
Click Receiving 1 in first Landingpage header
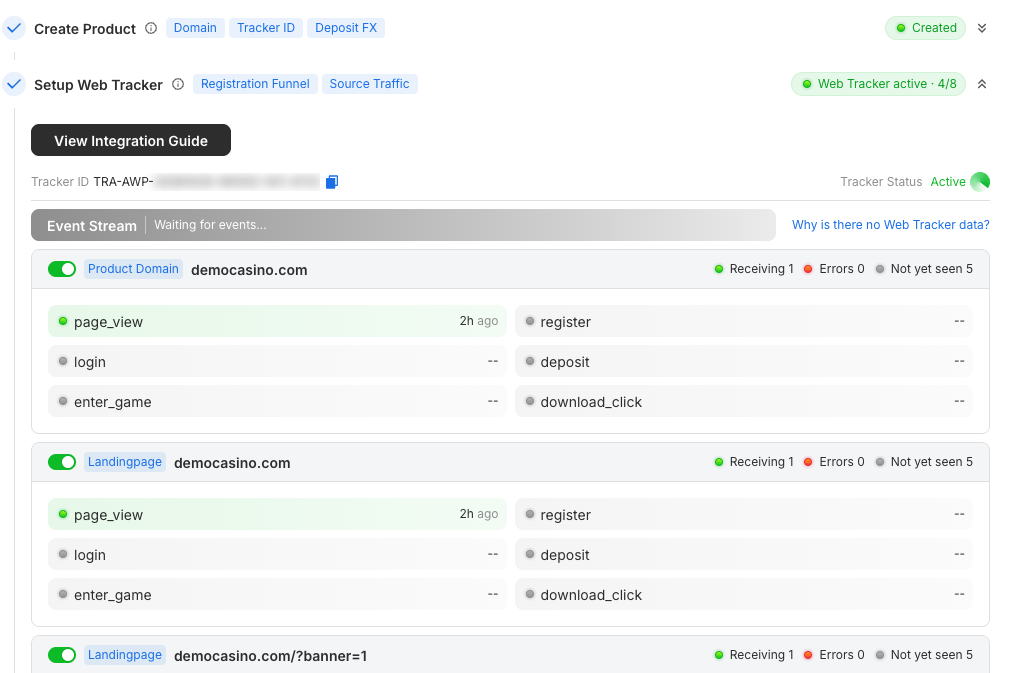[754, 462]
